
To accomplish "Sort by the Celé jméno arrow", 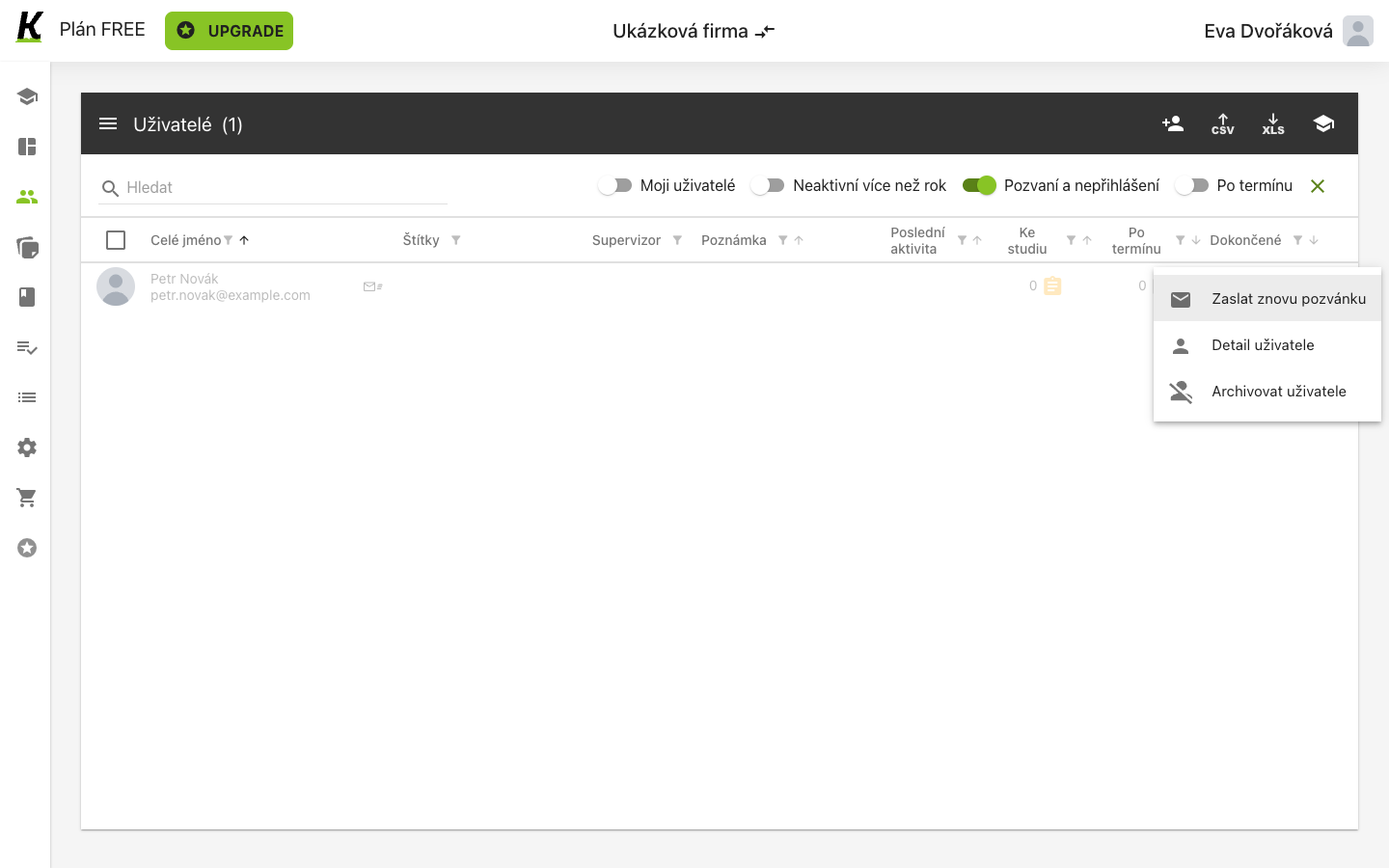I will 244,240.
